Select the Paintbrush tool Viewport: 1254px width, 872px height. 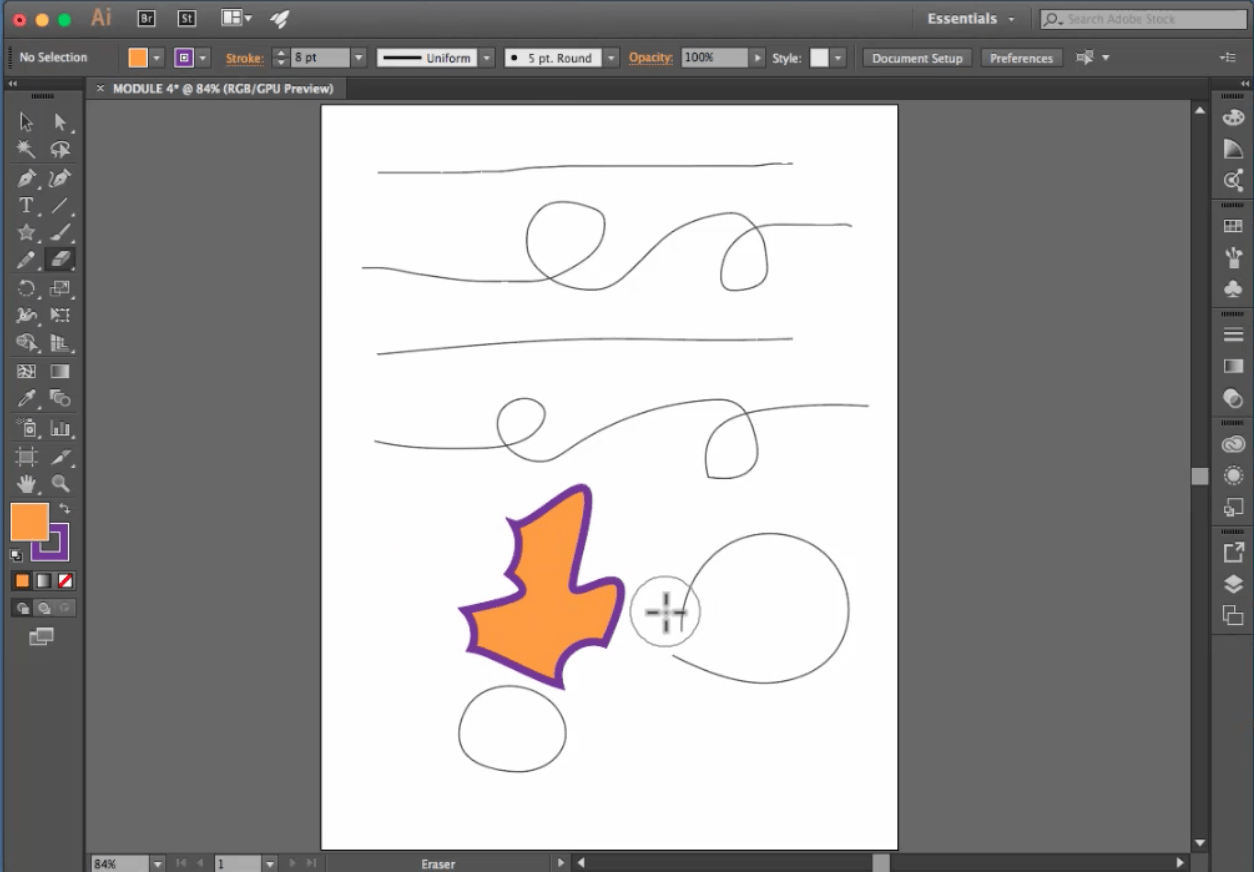point(61,232)
